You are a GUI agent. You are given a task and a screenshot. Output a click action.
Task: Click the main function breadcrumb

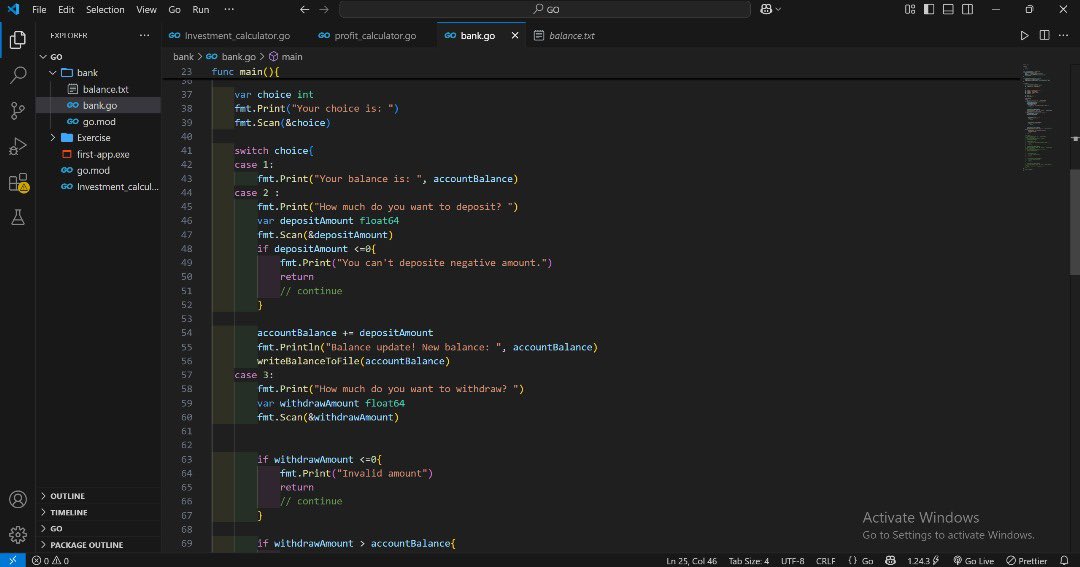(285, 56)
